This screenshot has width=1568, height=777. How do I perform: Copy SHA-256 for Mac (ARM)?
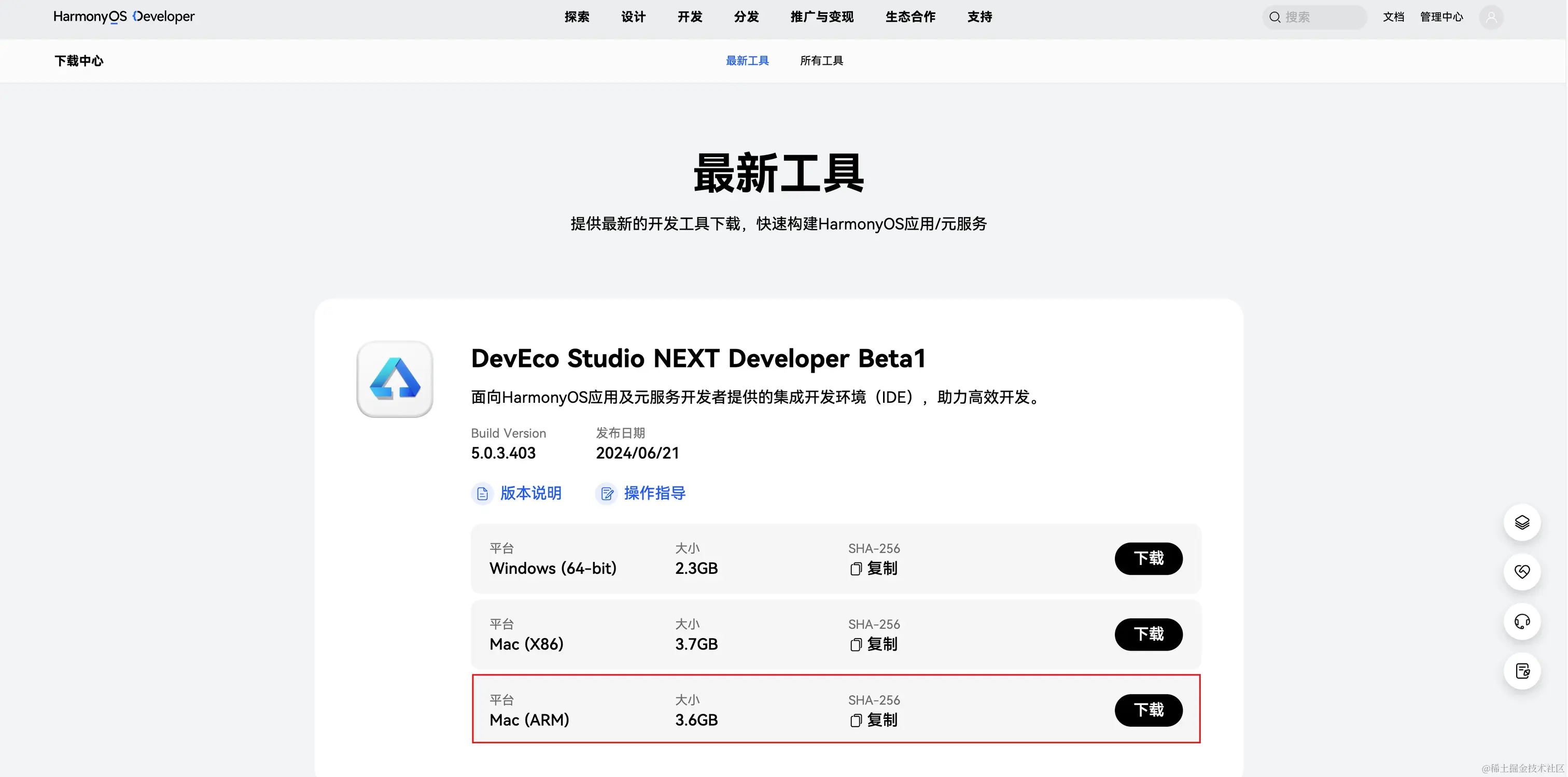pos(874,720)
